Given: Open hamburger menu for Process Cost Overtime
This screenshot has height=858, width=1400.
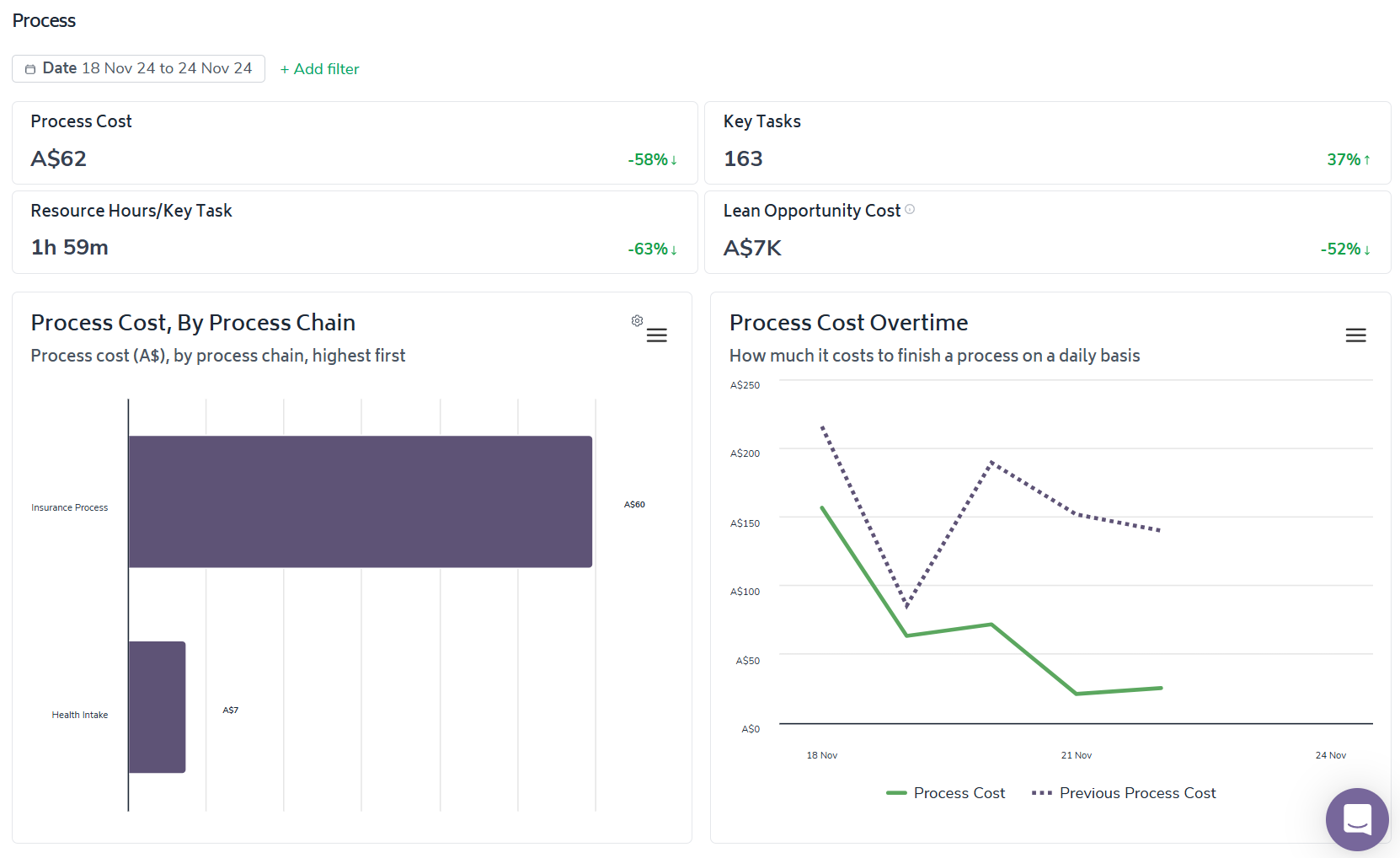Looking at the screenshot, I should [1355, 335].
